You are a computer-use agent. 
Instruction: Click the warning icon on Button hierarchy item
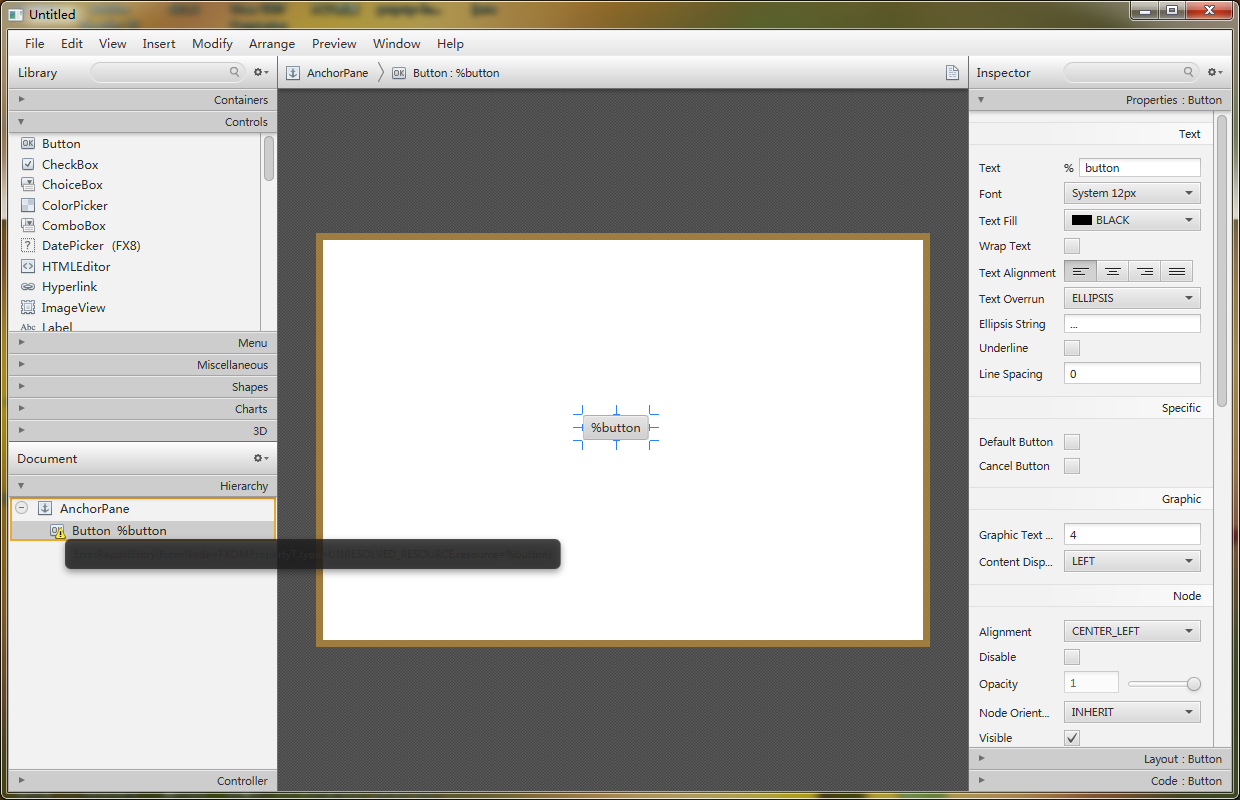[60, 535]
